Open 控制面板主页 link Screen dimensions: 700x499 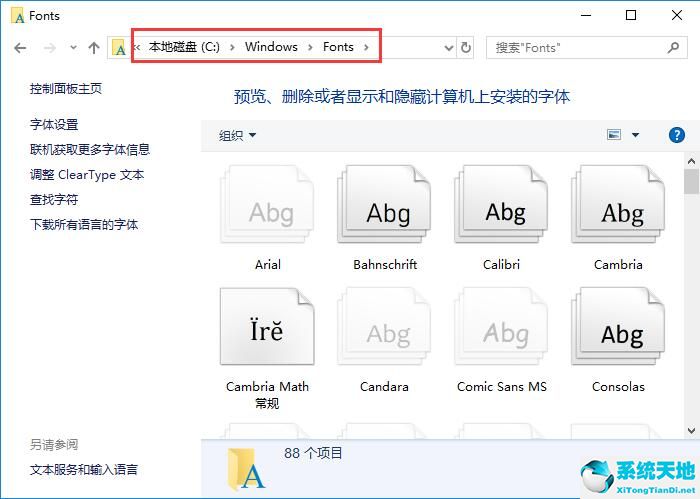(66, 89)
